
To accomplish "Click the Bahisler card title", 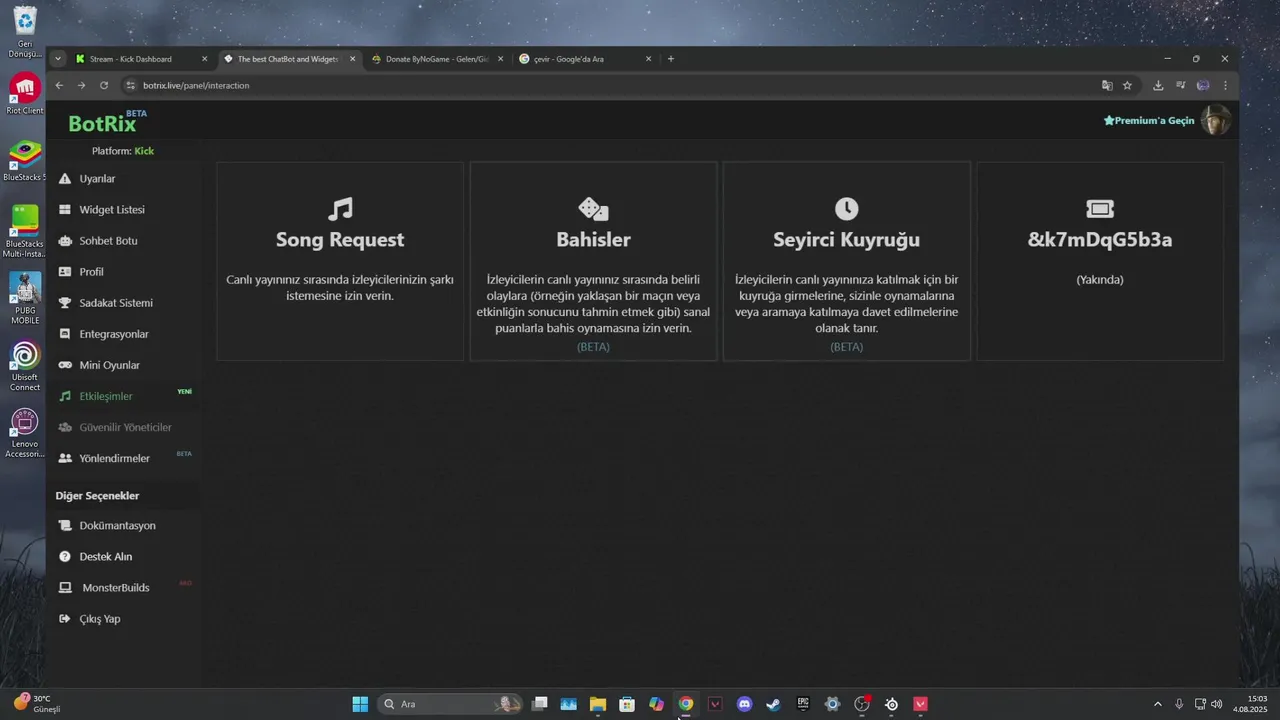I will point(593,240).
